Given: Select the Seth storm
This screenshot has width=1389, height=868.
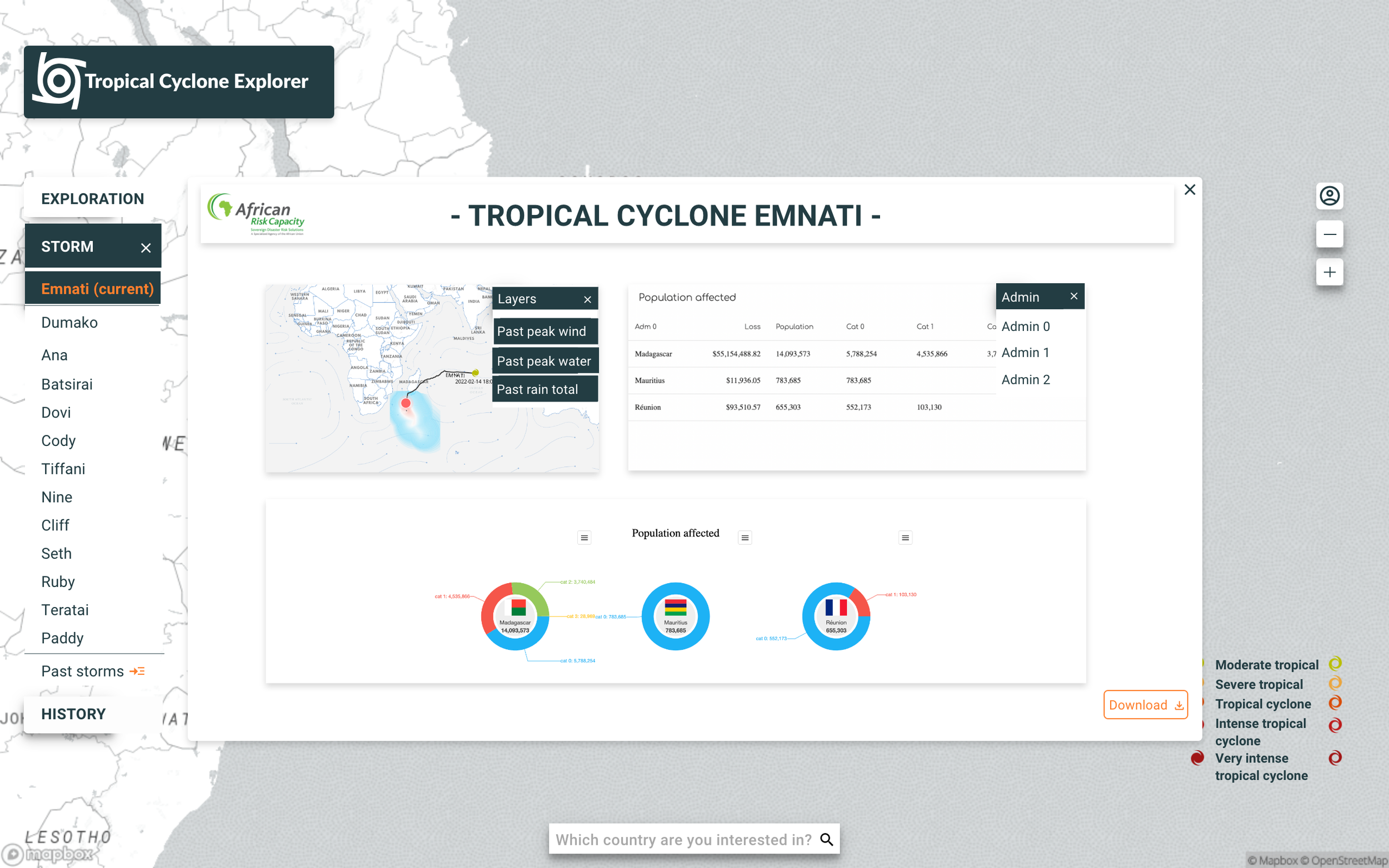Looking at the screenshot, I should coord(56,554).
